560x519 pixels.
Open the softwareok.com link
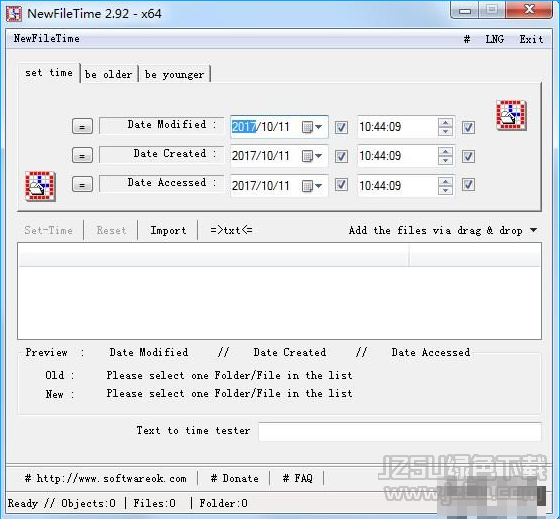tap(106, 478)
